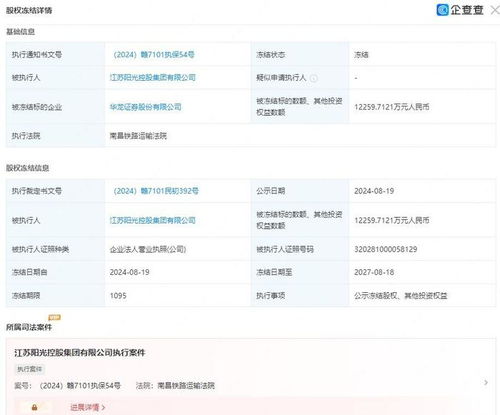Viewport: 500px width, 415px height.
Task: Select the 冻结 status value
Action: [361, 55]
